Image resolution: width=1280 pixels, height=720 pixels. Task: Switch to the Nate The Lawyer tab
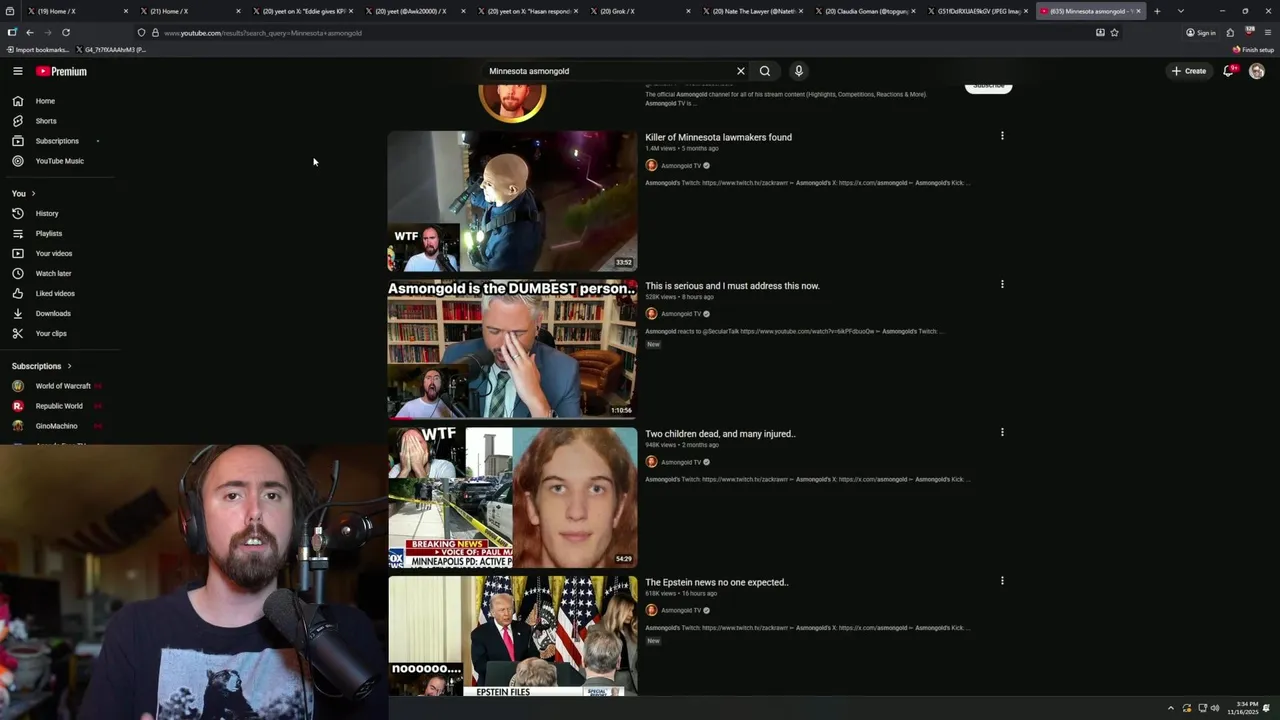[752, 11]
